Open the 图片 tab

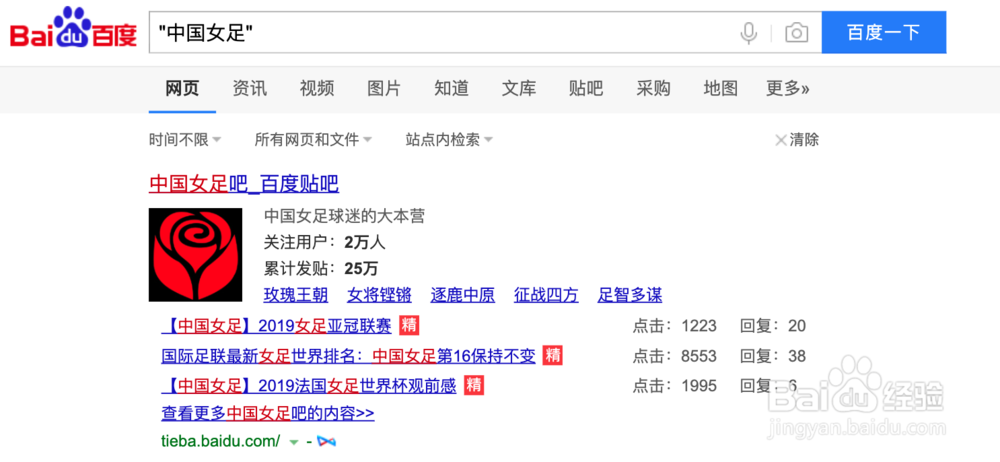[384, 88]
